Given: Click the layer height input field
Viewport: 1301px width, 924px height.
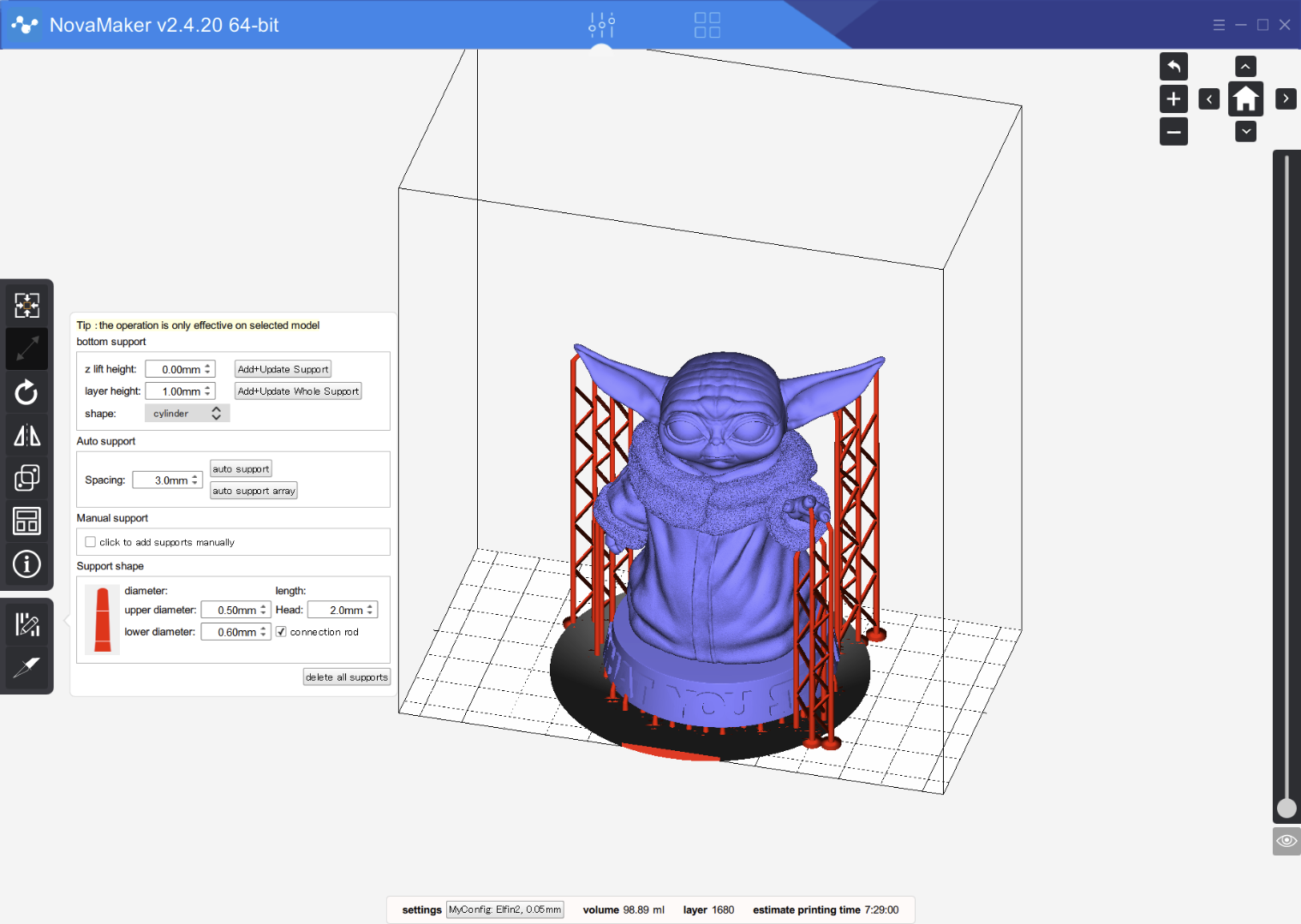Looking at the screenshot, I should tap(180, 391).
